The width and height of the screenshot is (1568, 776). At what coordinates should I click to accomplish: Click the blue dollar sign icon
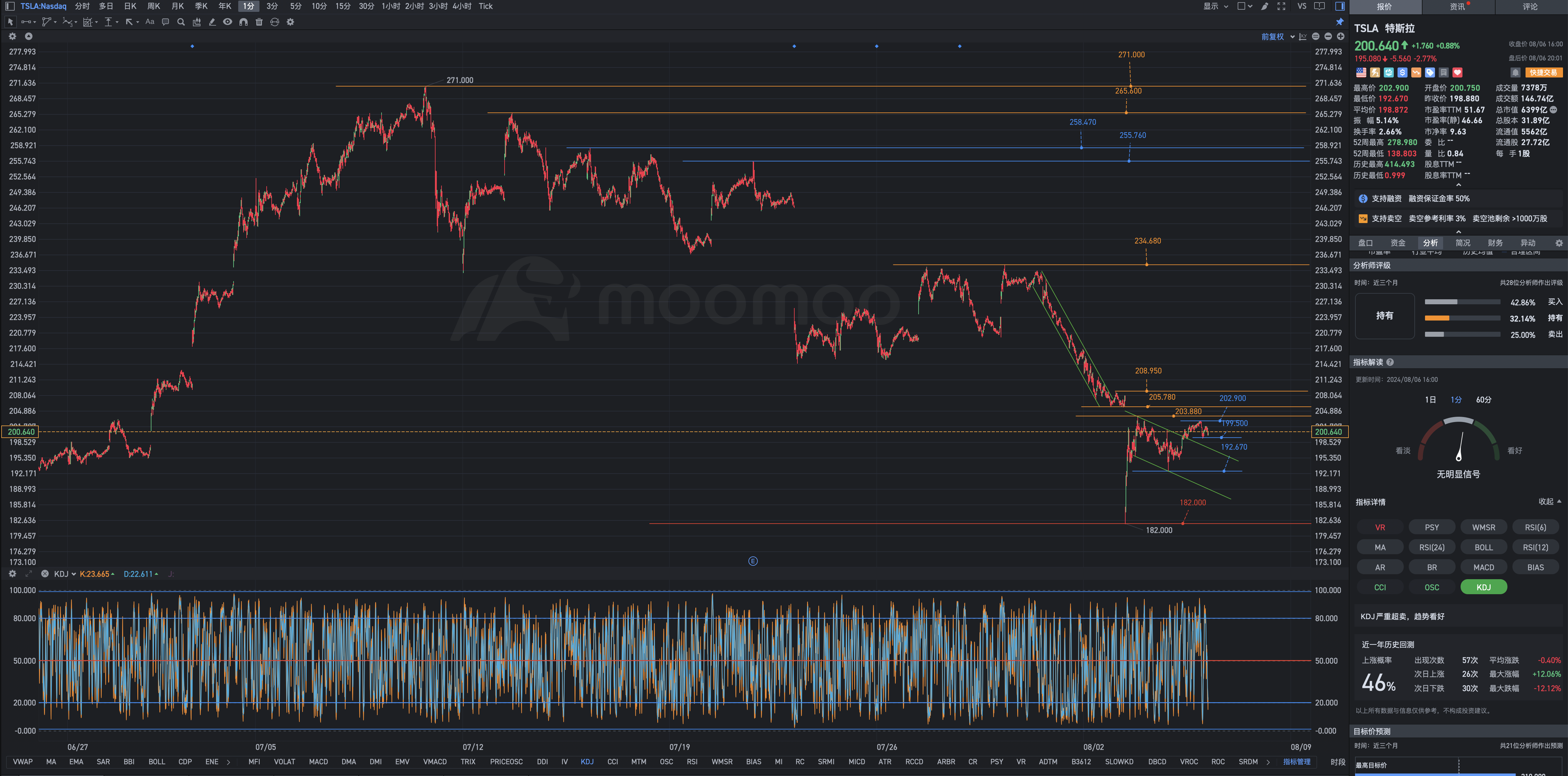[x=1403, y=72]
